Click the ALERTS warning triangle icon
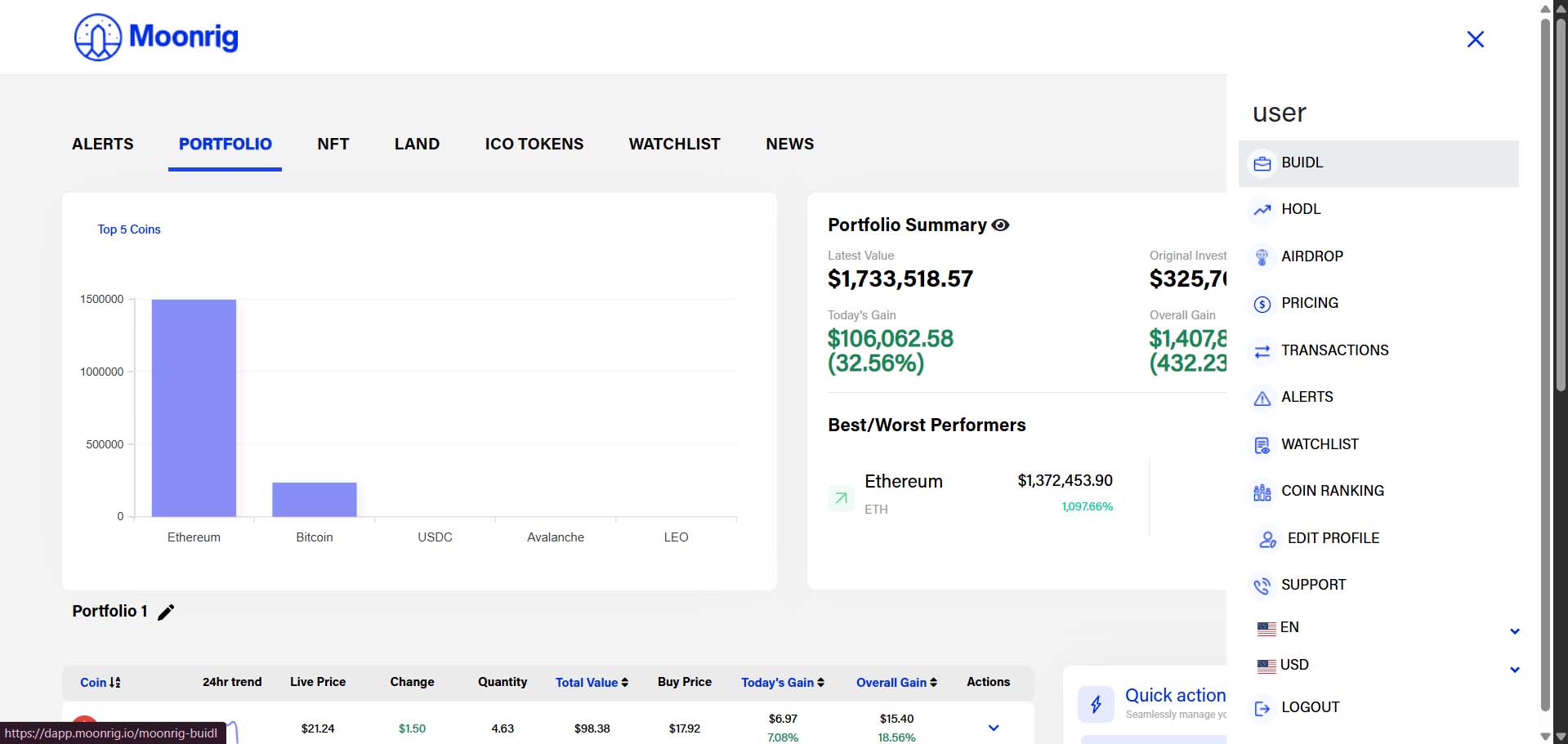Viewport: 1568px width, 744px height. point(1262,398)
